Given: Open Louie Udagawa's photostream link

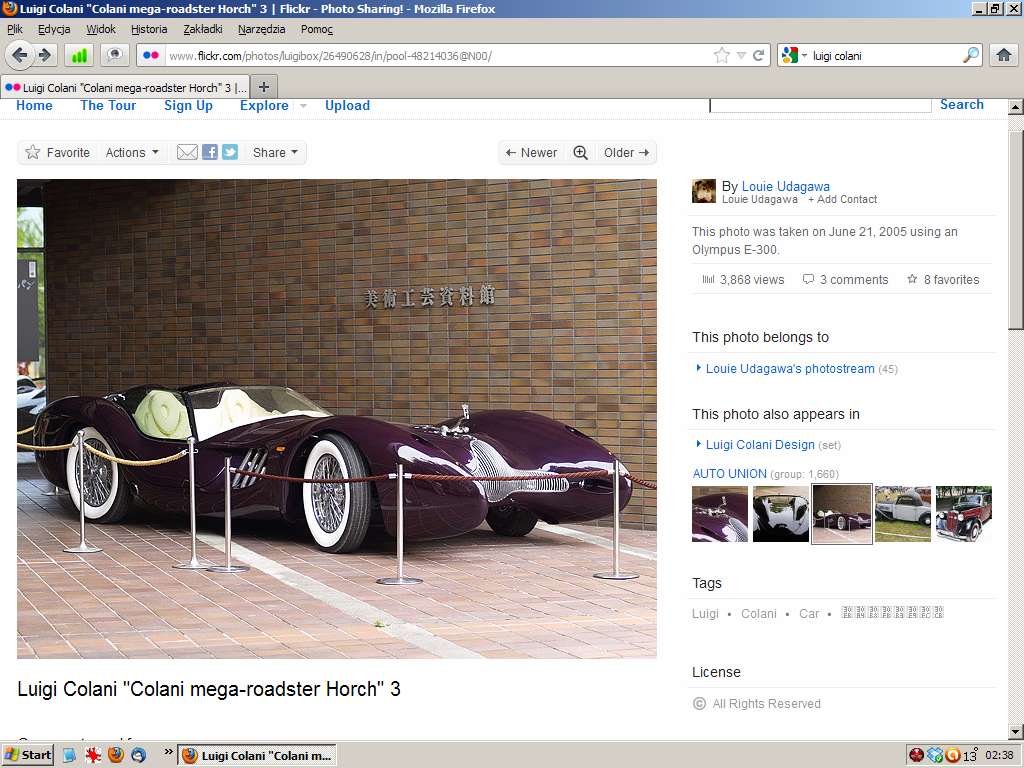Looking at the screenshot, I should tap(790, 368).
